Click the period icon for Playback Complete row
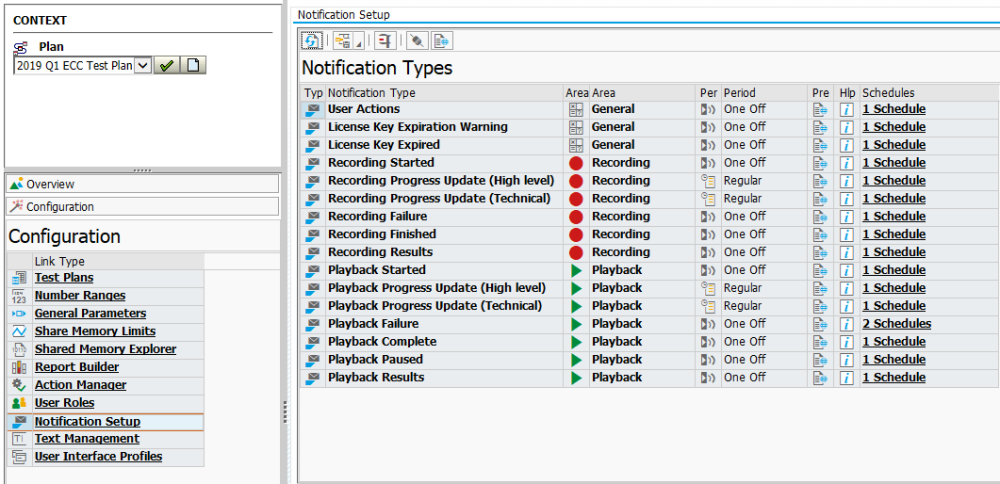This screenshot has width=1000, height=484. click(x=709, y=342)
